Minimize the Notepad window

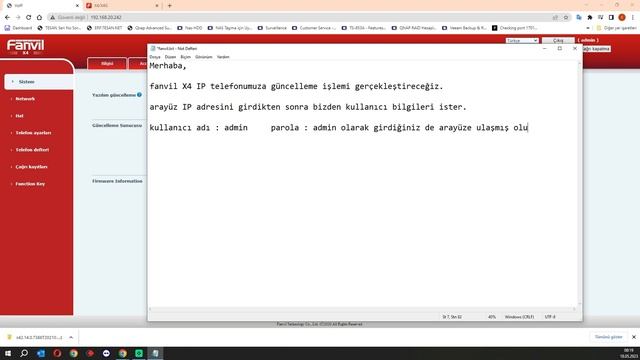click(x=544, y=49)
